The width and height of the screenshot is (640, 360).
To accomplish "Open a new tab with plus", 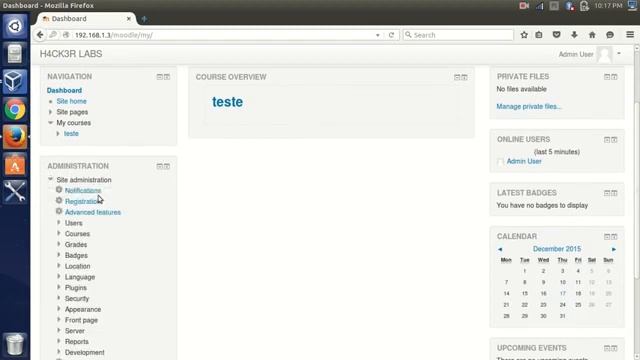I will (x=144, y=19).
